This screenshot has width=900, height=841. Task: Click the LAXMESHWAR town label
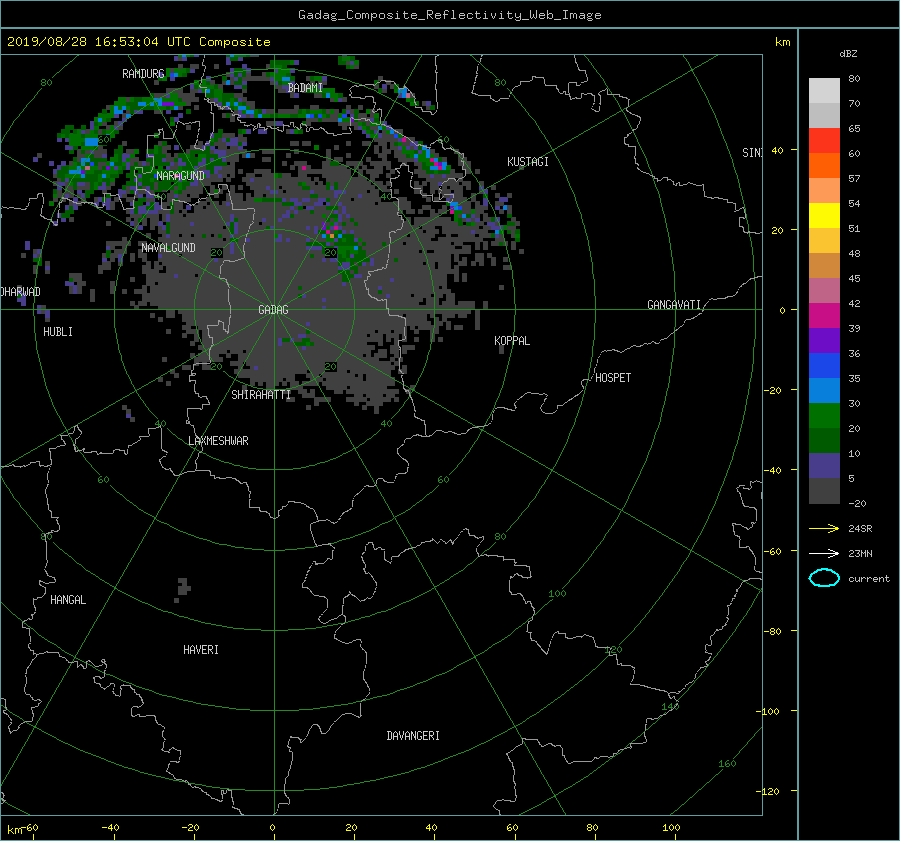[x=218, y=441]
